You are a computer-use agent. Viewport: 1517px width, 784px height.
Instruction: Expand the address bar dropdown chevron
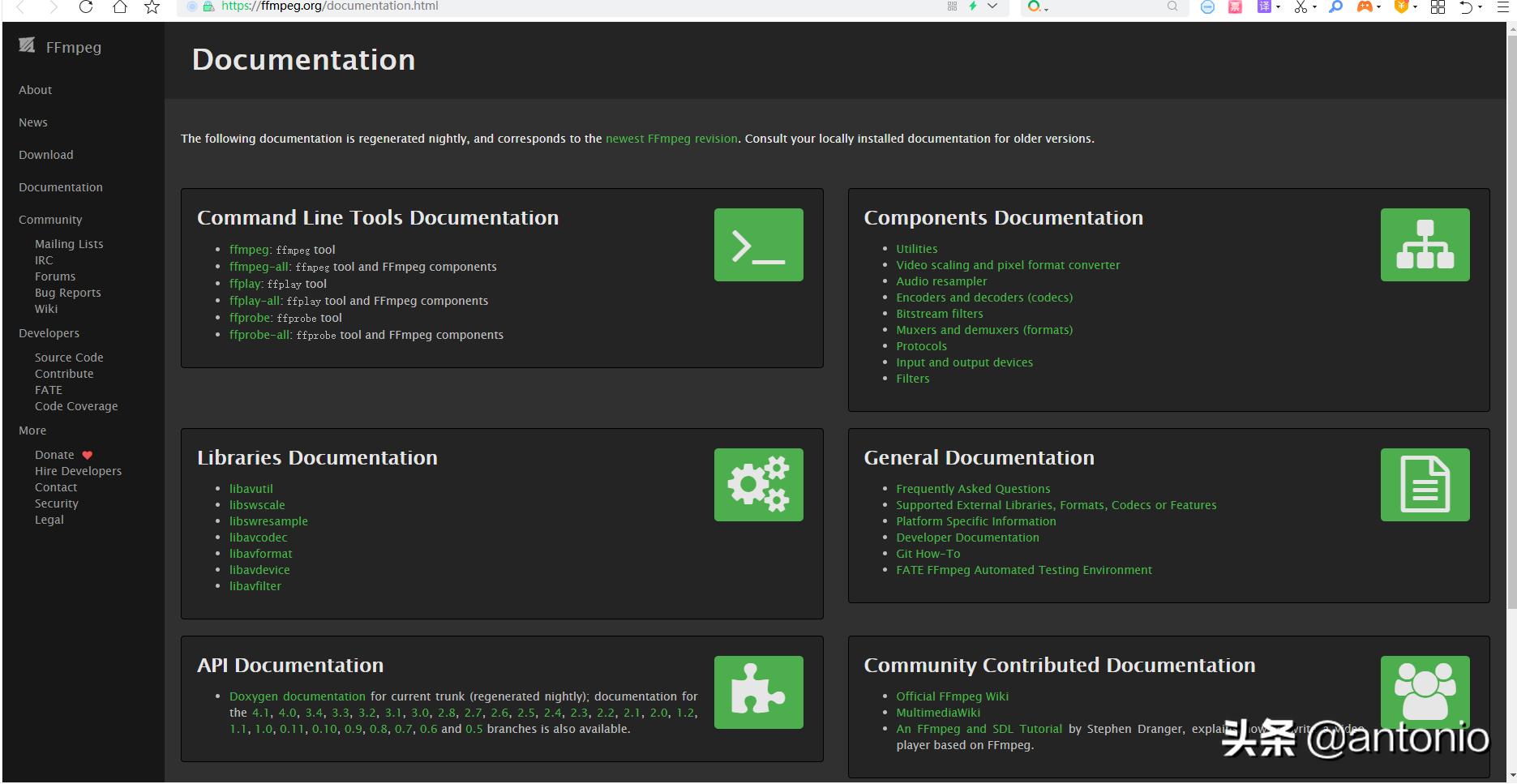992,6
